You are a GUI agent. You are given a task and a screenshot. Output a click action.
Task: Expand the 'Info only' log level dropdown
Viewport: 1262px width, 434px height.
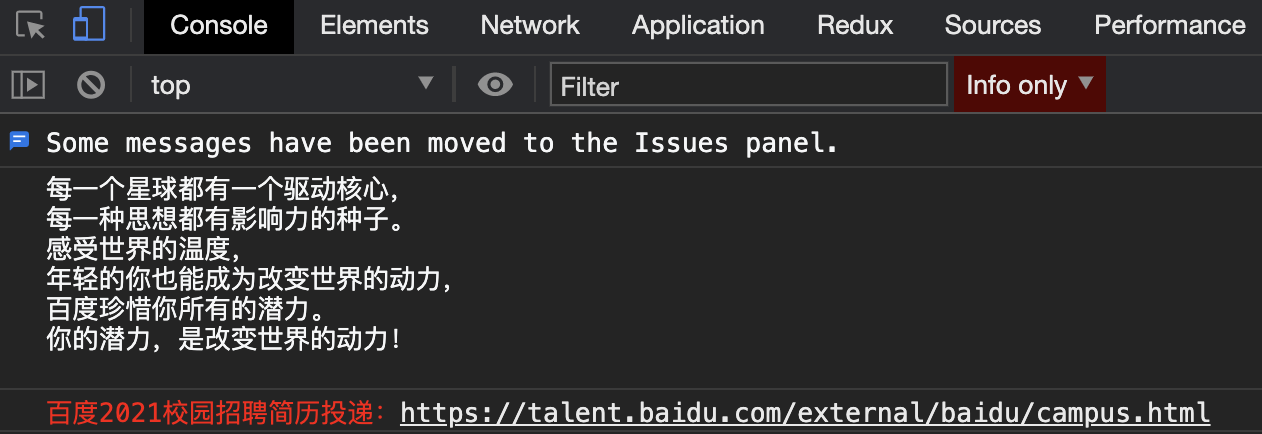tap(1029, 85)
